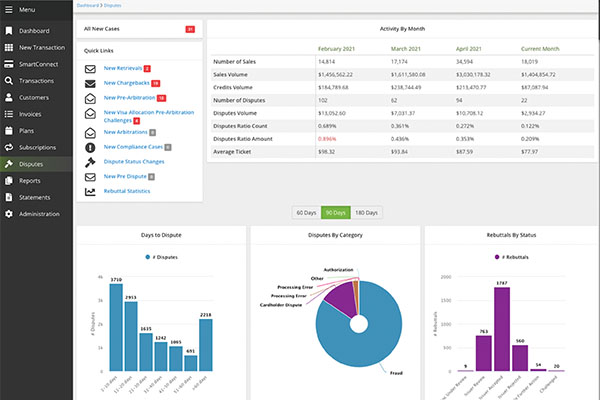Click the 2218 disputes bar
The height and width of the screenshot is (400, 600).
[206, 345]
